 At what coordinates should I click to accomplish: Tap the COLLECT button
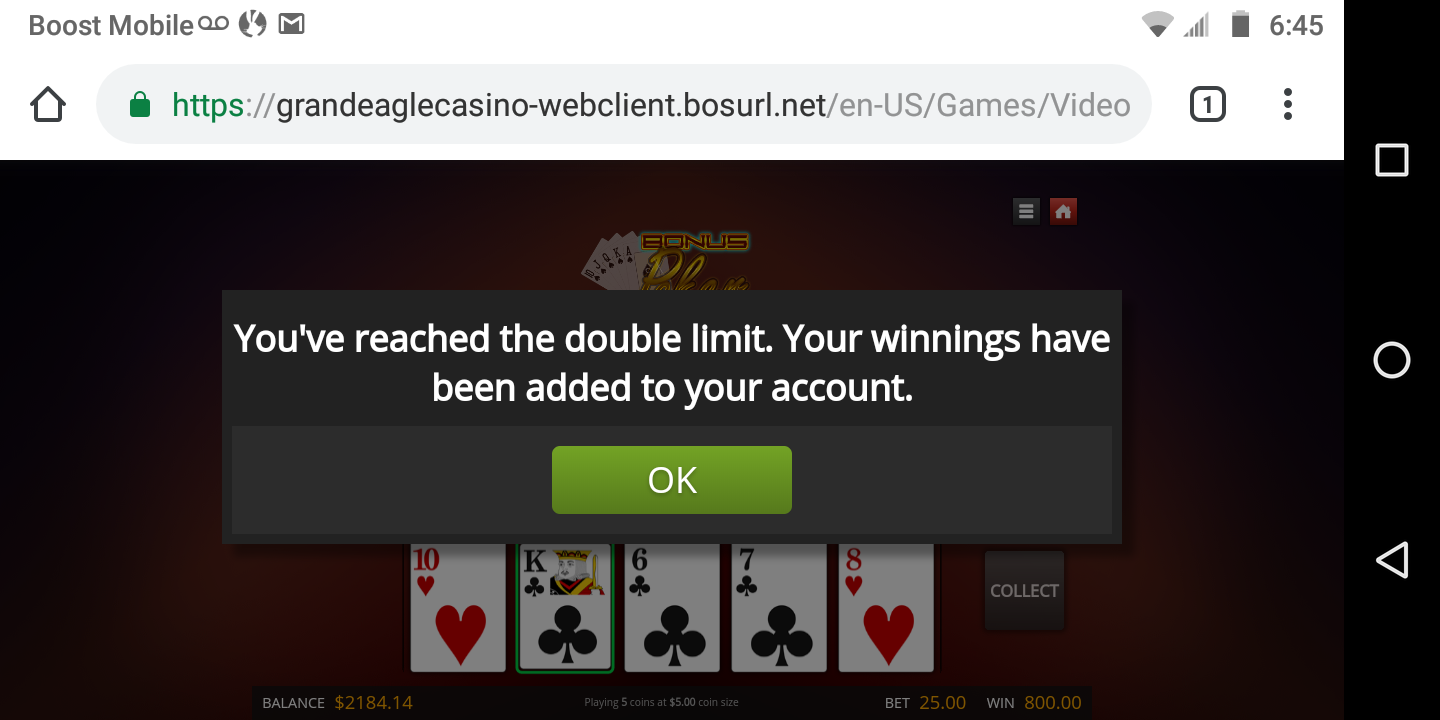pyautogui.click(x=1024, y=590)
